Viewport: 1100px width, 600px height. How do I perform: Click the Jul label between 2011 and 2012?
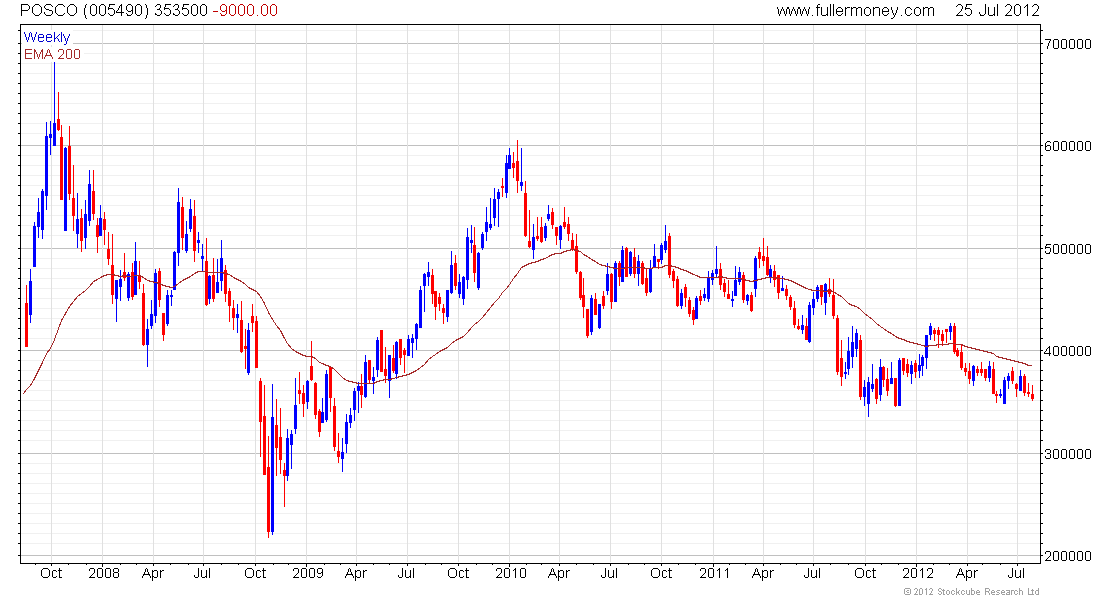point(812,573)
